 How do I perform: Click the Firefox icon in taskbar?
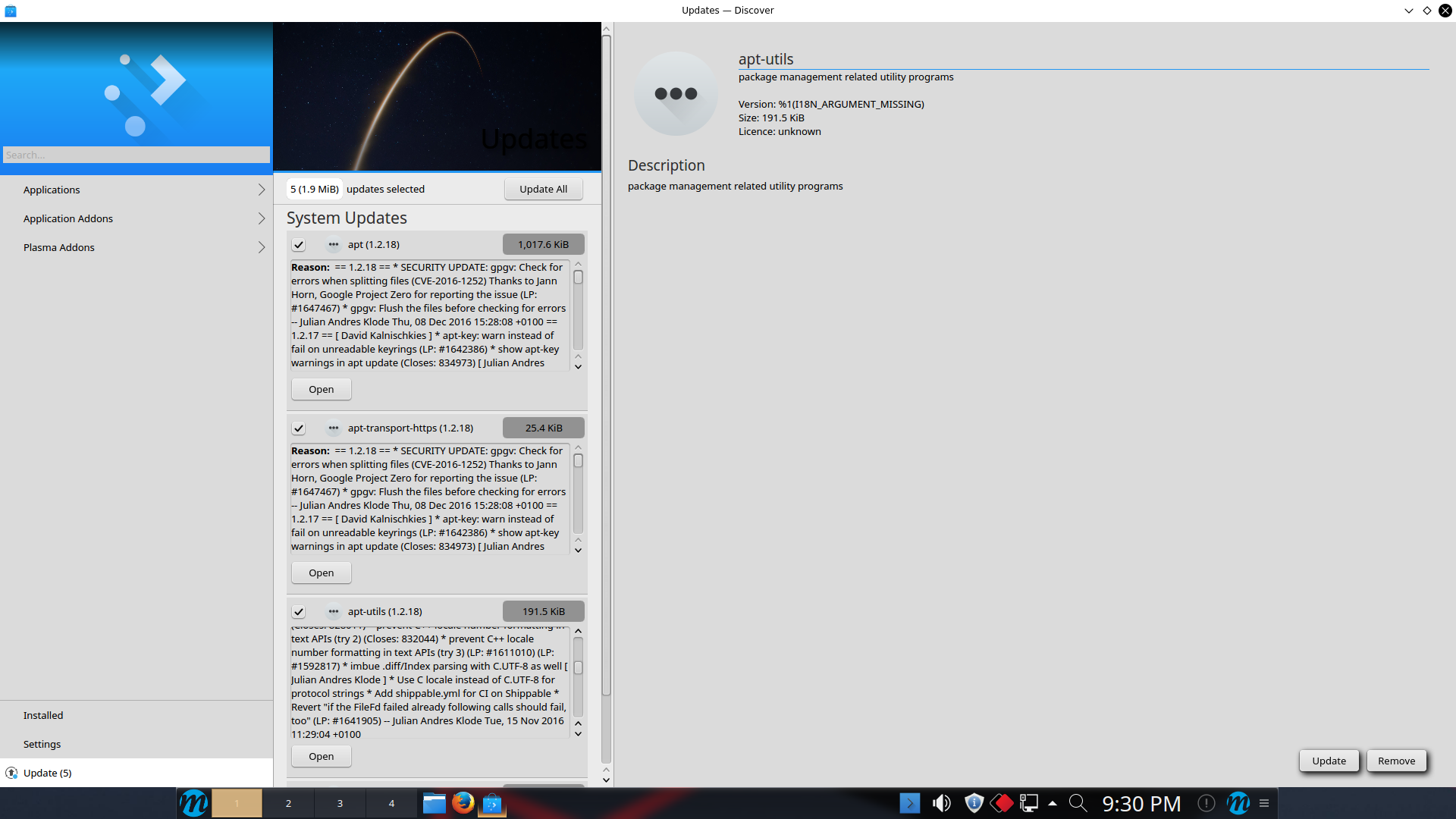[x=463, y=803]
